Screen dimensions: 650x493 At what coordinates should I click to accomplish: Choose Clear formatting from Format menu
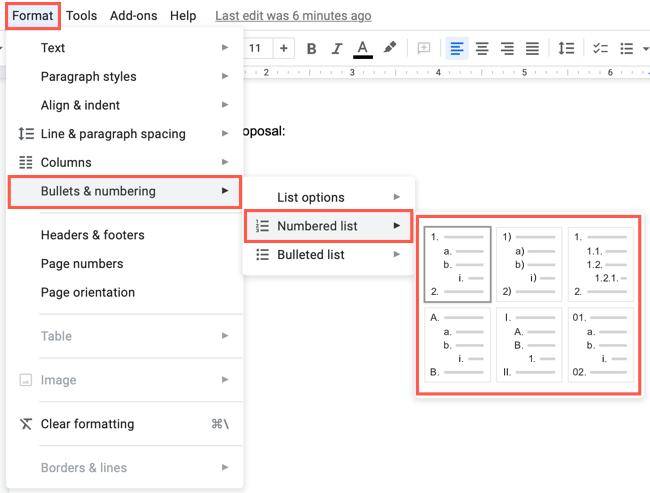click(x=87, y=424)
